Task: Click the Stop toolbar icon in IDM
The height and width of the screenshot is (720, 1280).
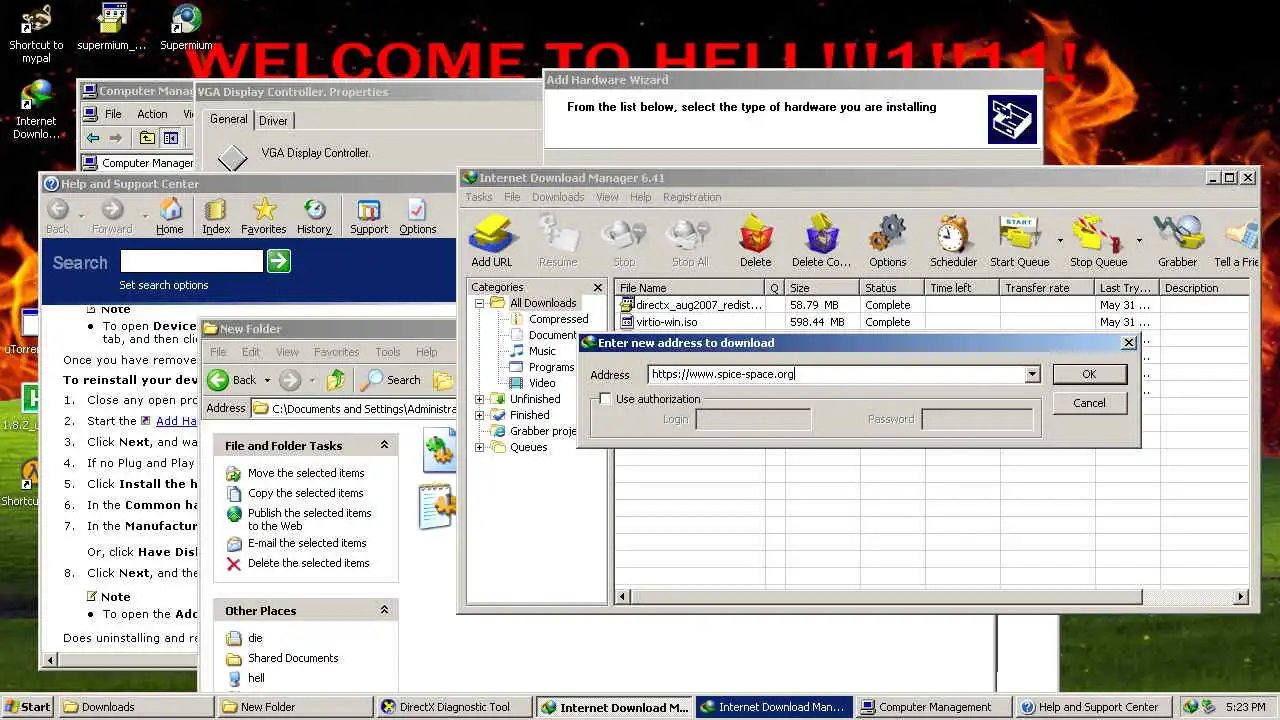Action: coord(623,241)
